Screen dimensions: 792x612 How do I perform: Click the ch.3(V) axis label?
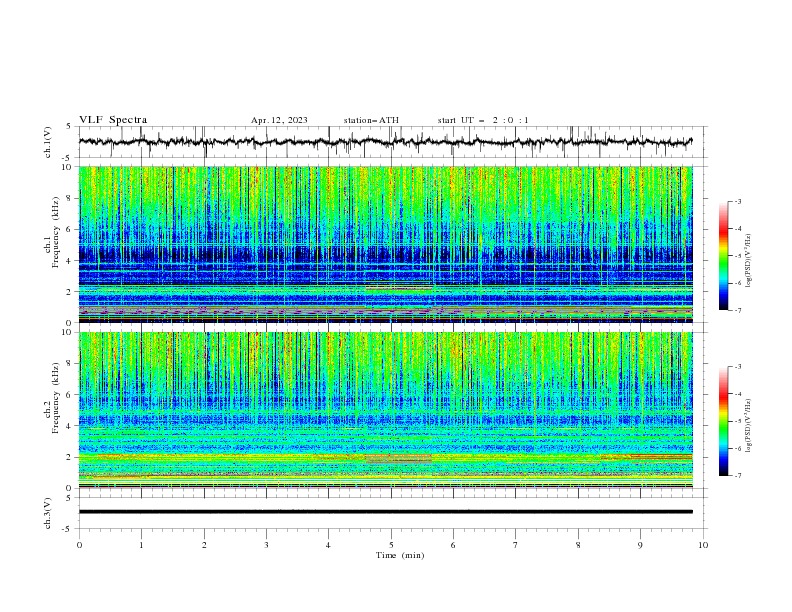tap(48, 513)
